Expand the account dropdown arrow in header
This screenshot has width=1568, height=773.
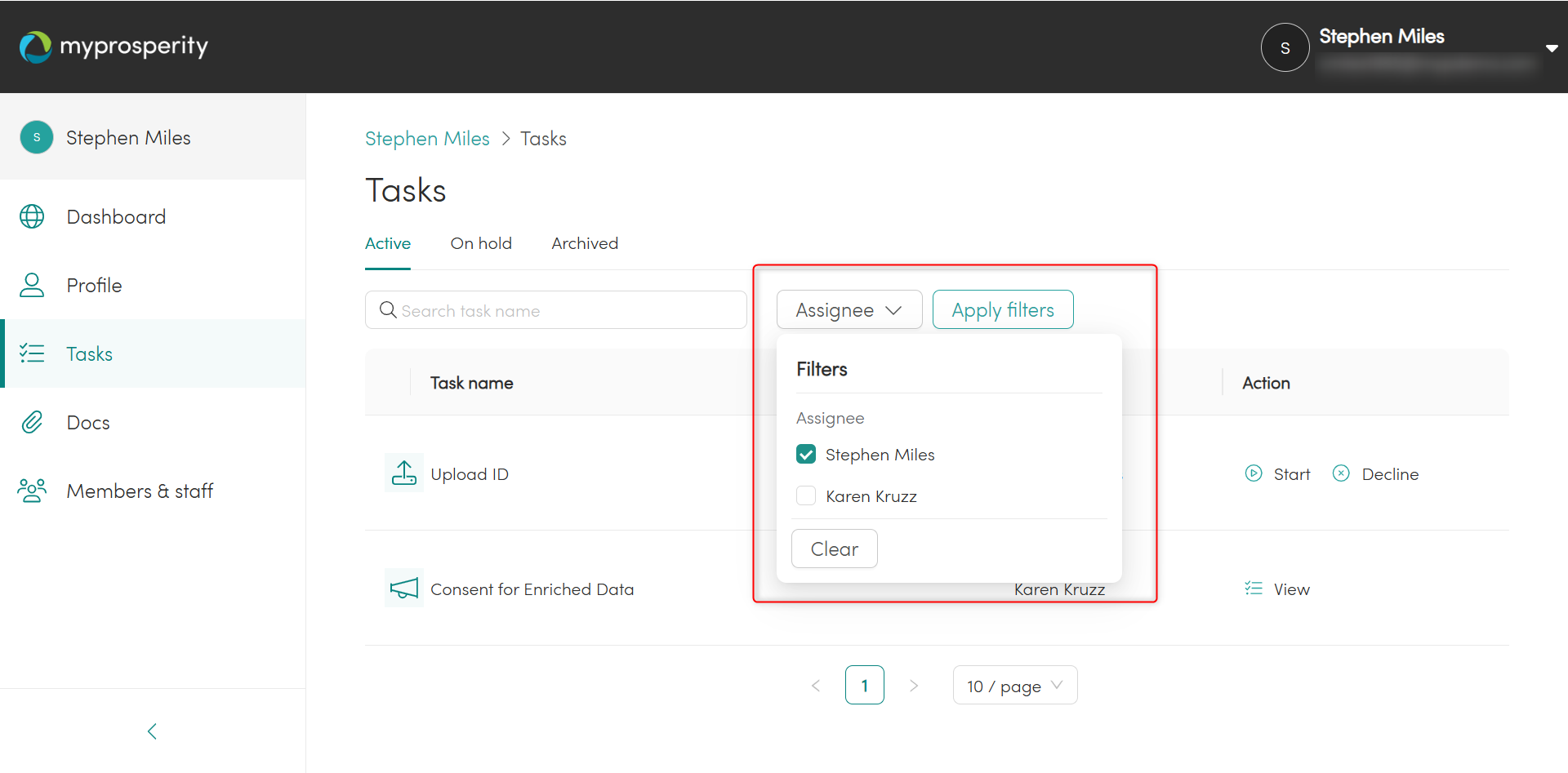[x=1552, y=48]
